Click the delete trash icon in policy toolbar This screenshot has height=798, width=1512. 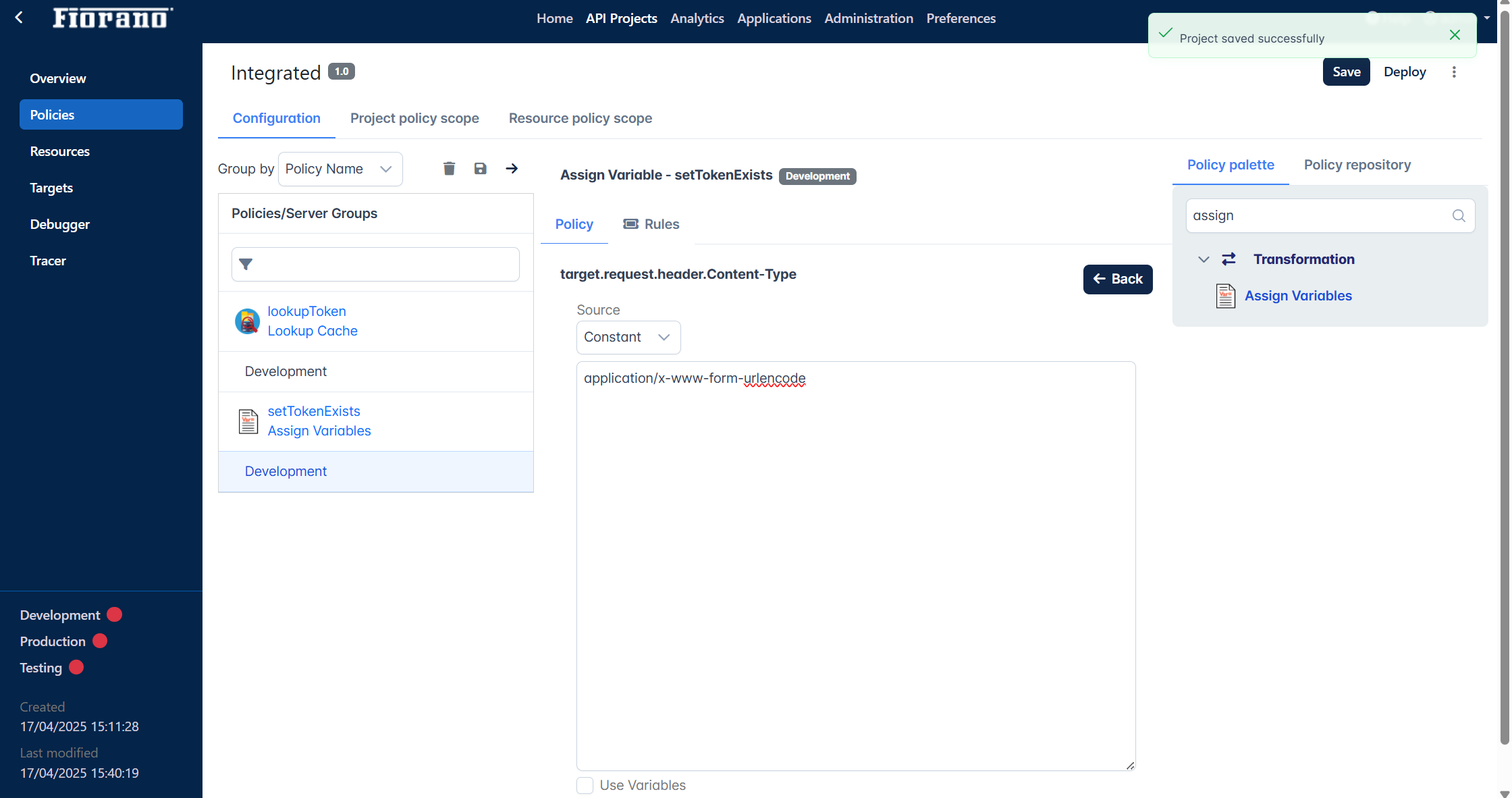click(x=449, y=169)
